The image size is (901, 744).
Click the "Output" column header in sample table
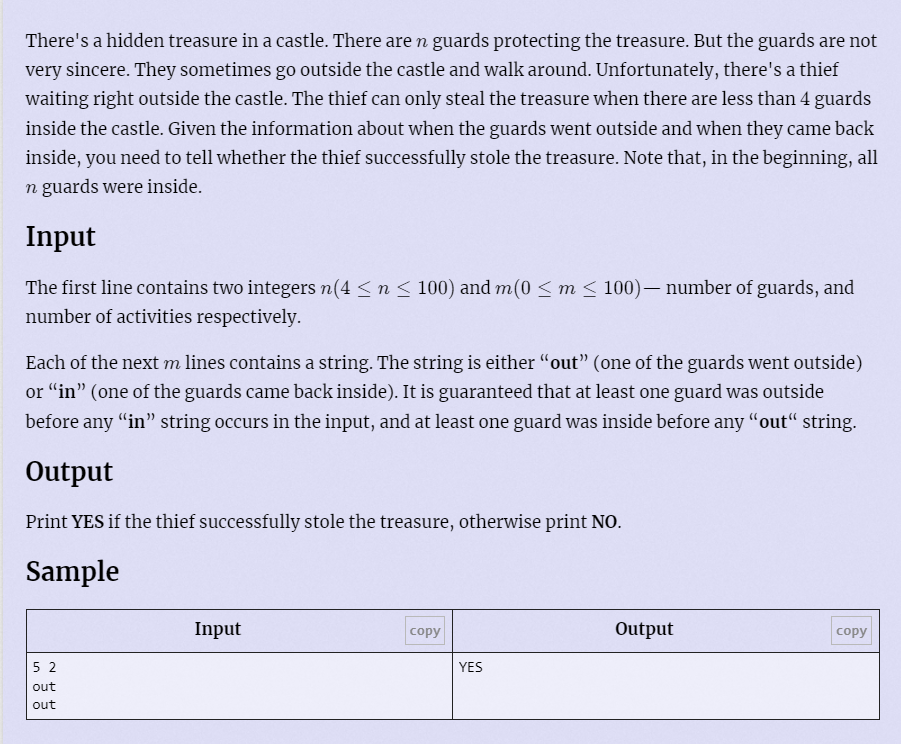[643, 629]
